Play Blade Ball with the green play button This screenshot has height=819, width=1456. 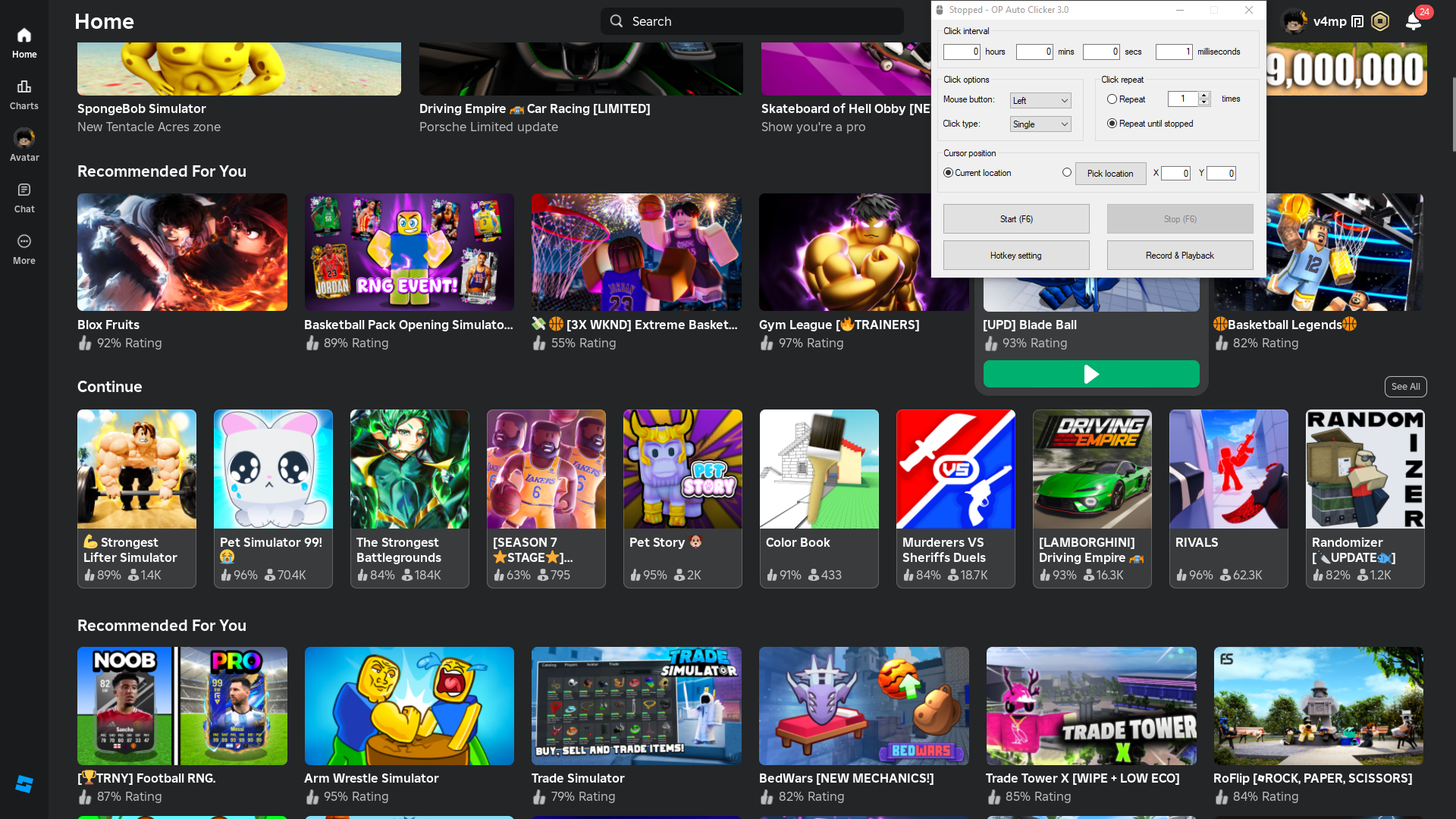1091,374
